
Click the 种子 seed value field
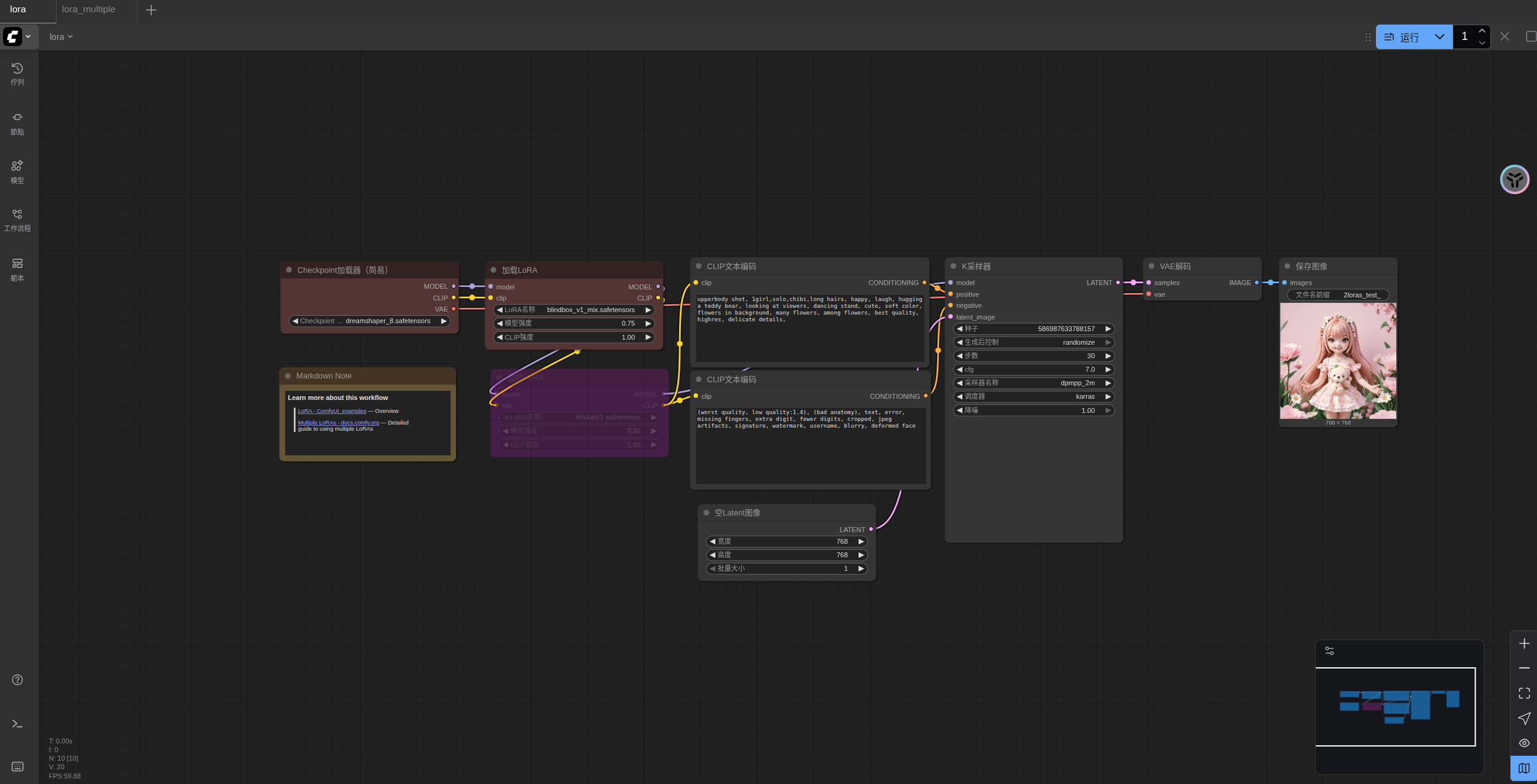pyautogui.click(x=1034, y=329)
